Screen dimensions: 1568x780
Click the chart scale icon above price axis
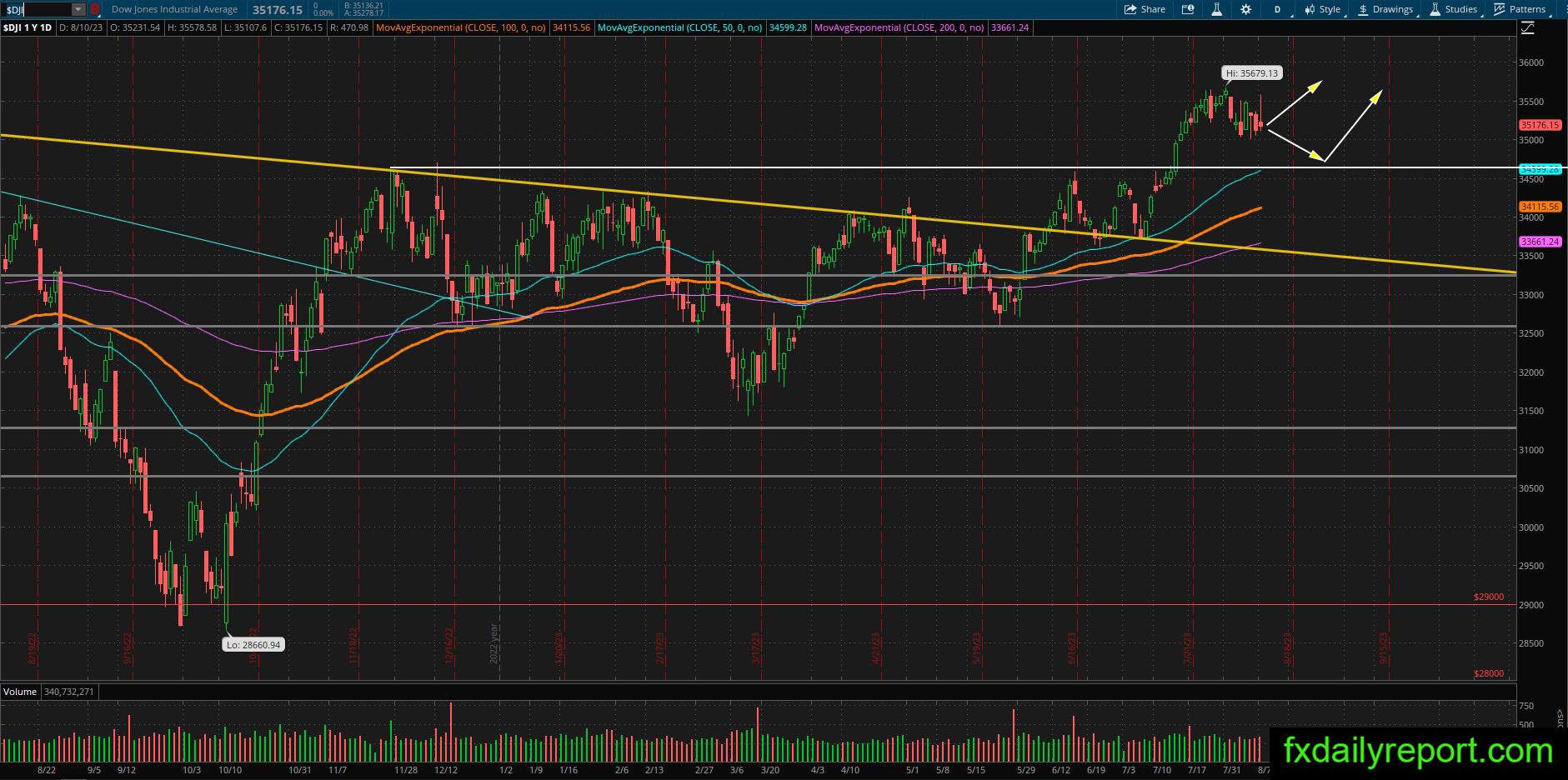point(1527,27)
